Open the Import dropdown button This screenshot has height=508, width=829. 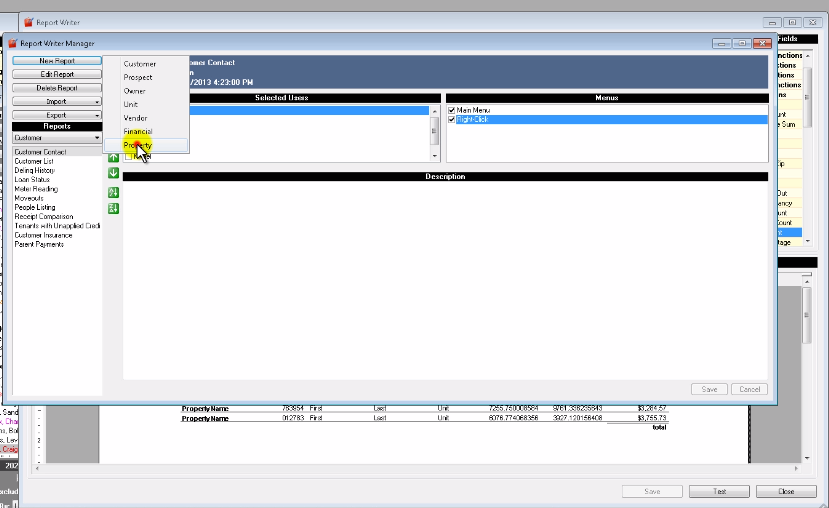[57, 101]
